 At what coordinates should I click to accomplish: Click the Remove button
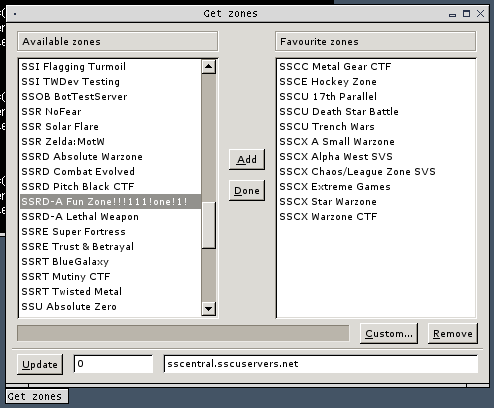tap(453, 333)
